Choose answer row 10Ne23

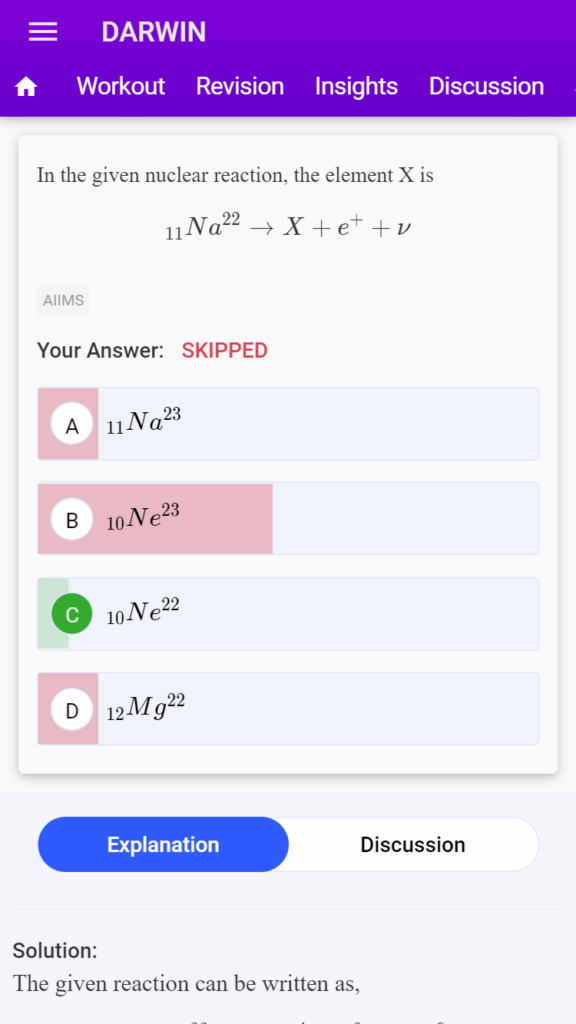pyautogui.click(x=288, y=519)
